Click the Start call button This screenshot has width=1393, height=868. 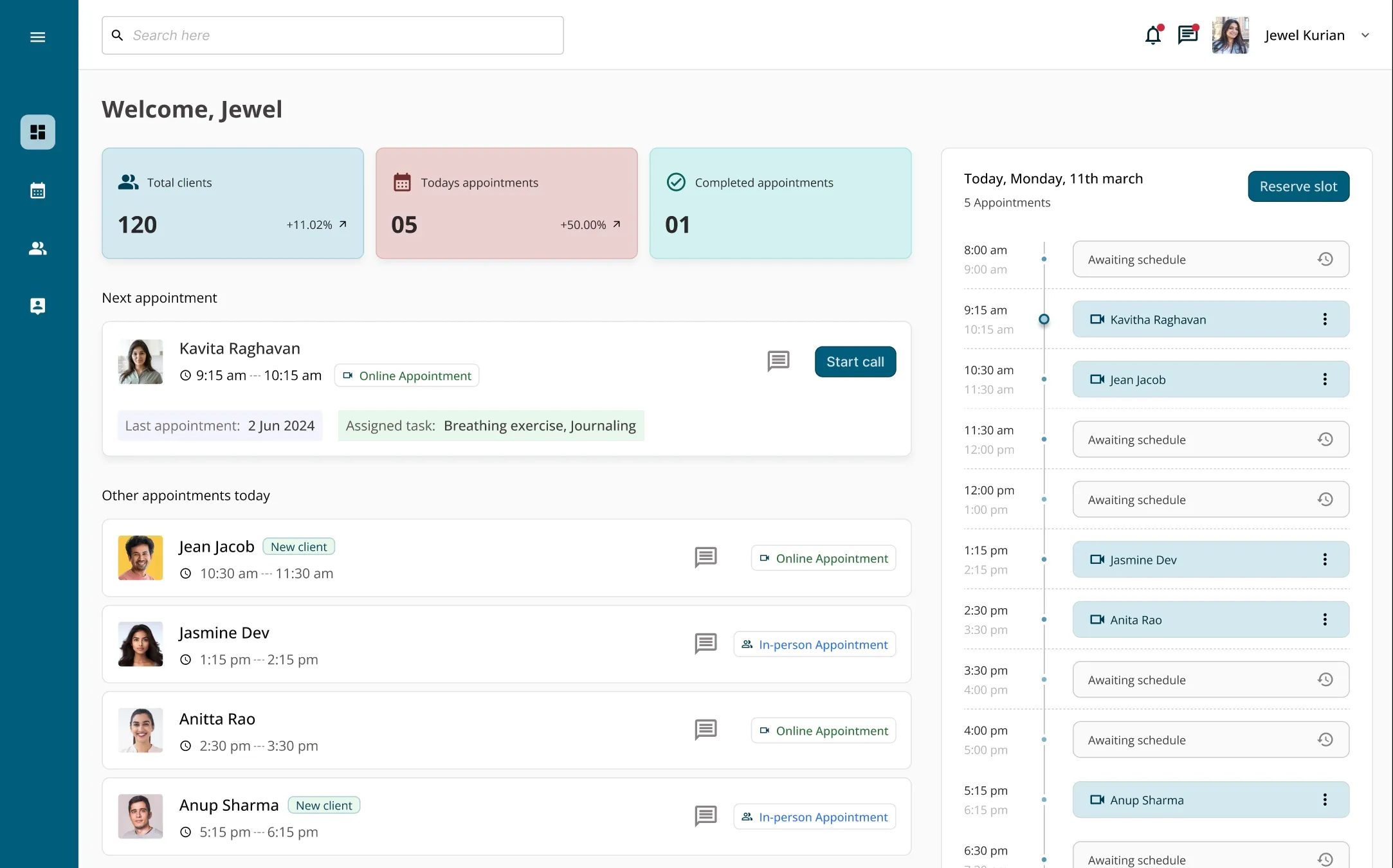(x=855, y=361)
